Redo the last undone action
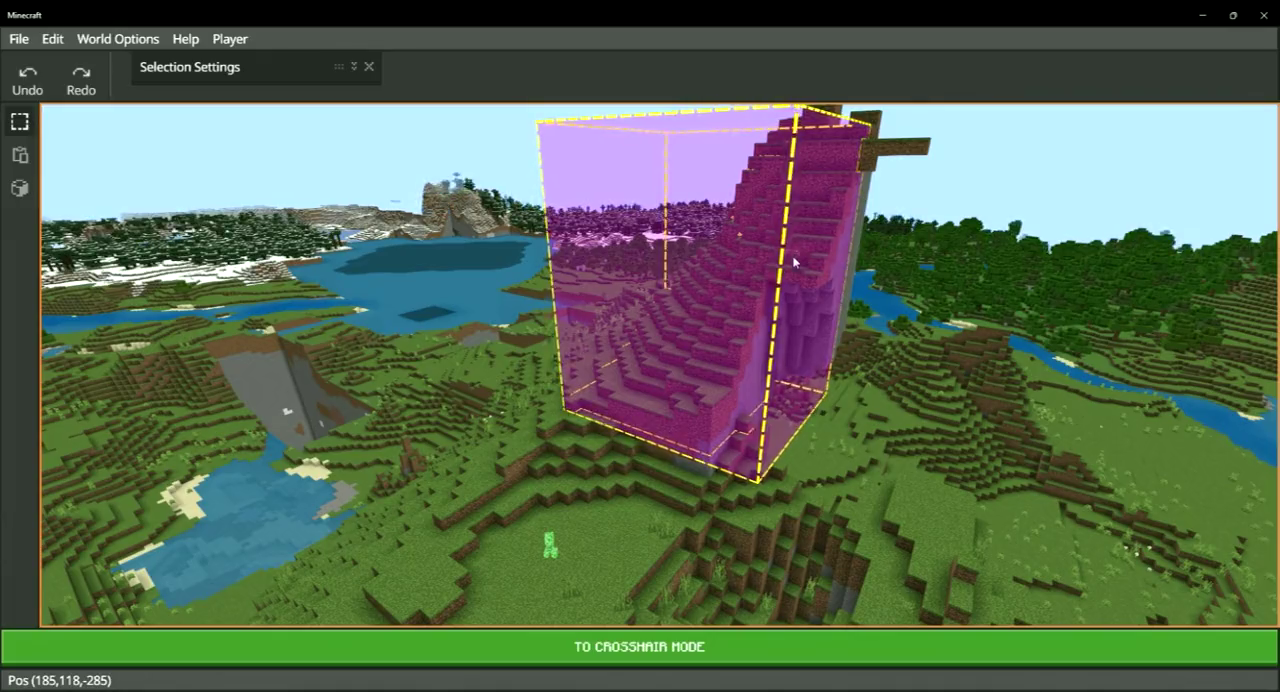Image resolution: width=1280 pixels, height=692 pixels. tap(81, 80)
